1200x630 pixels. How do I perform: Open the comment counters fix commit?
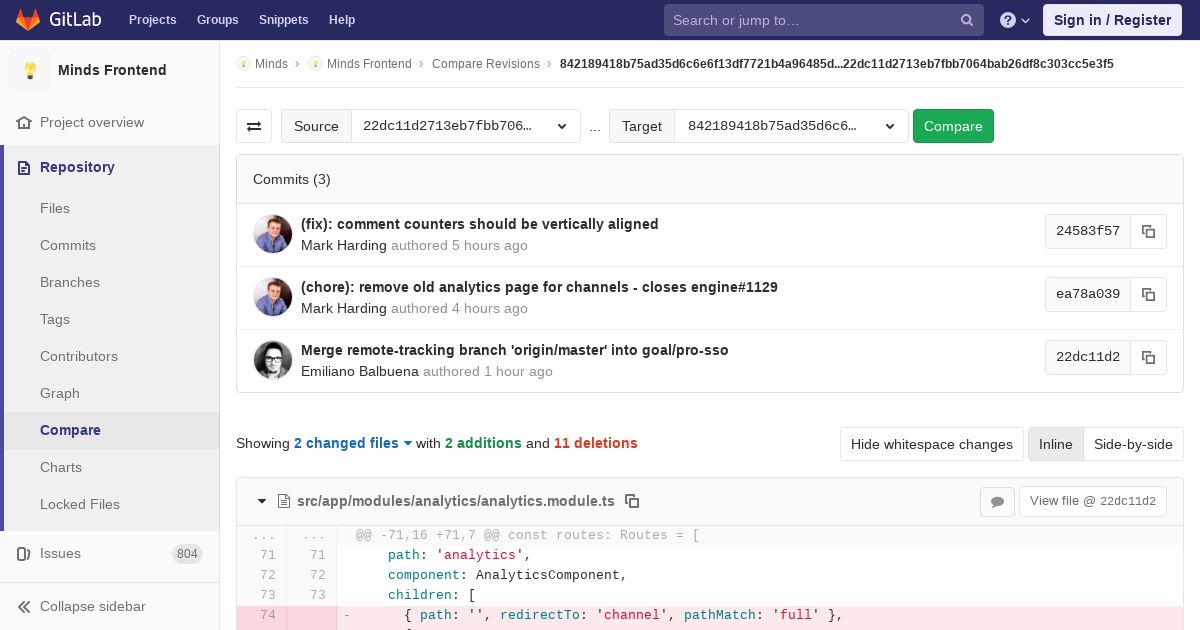tap(479, 224)
